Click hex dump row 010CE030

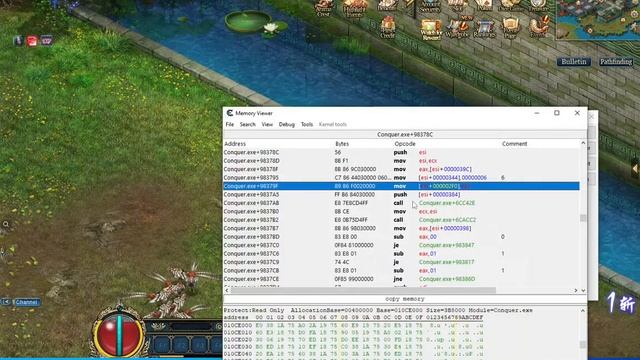tap(353, 347)
